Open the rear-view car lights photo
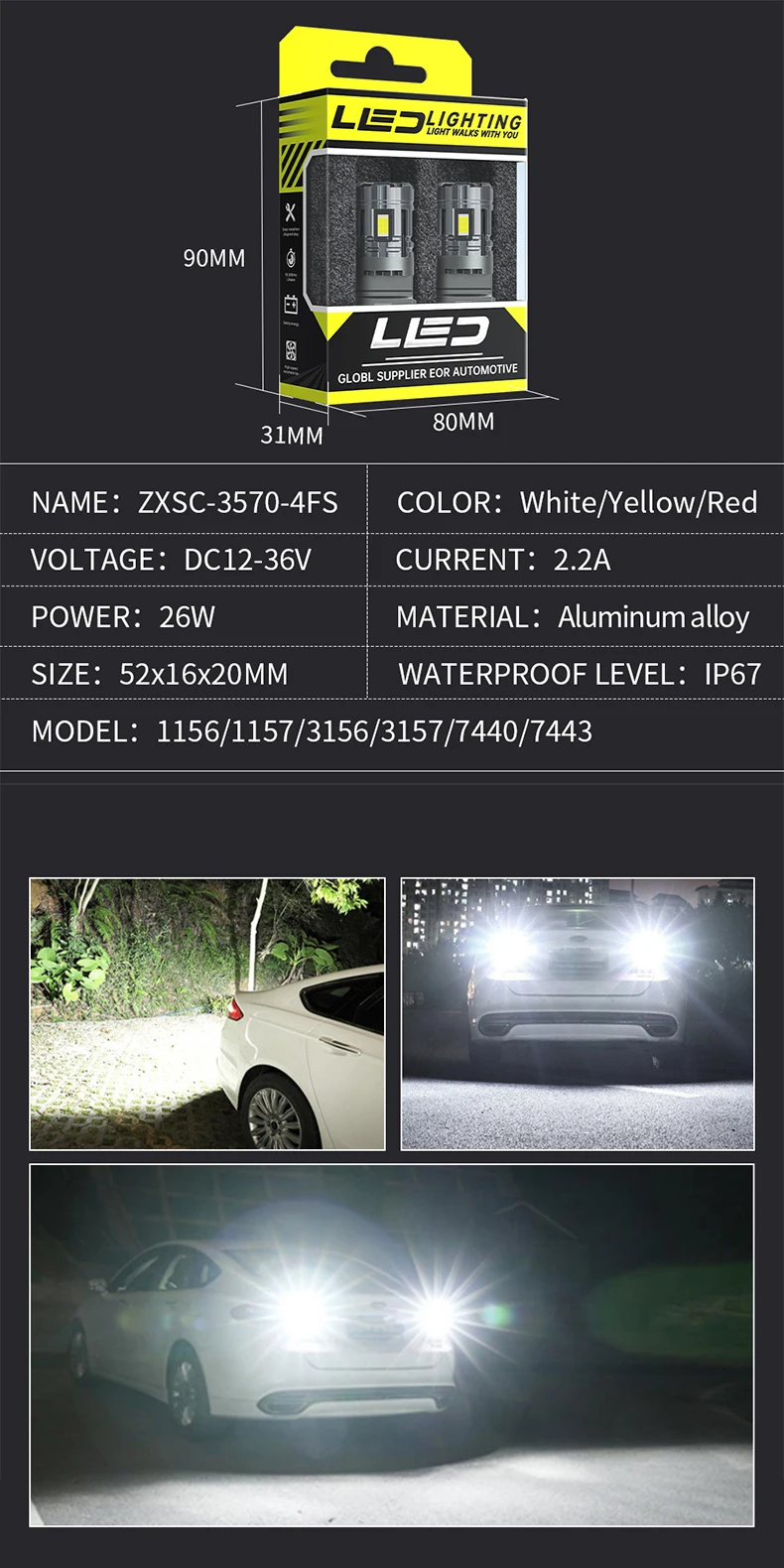Image resolution: width=784 pixels, height=1568 pixels. click(x=578, y=1013)
